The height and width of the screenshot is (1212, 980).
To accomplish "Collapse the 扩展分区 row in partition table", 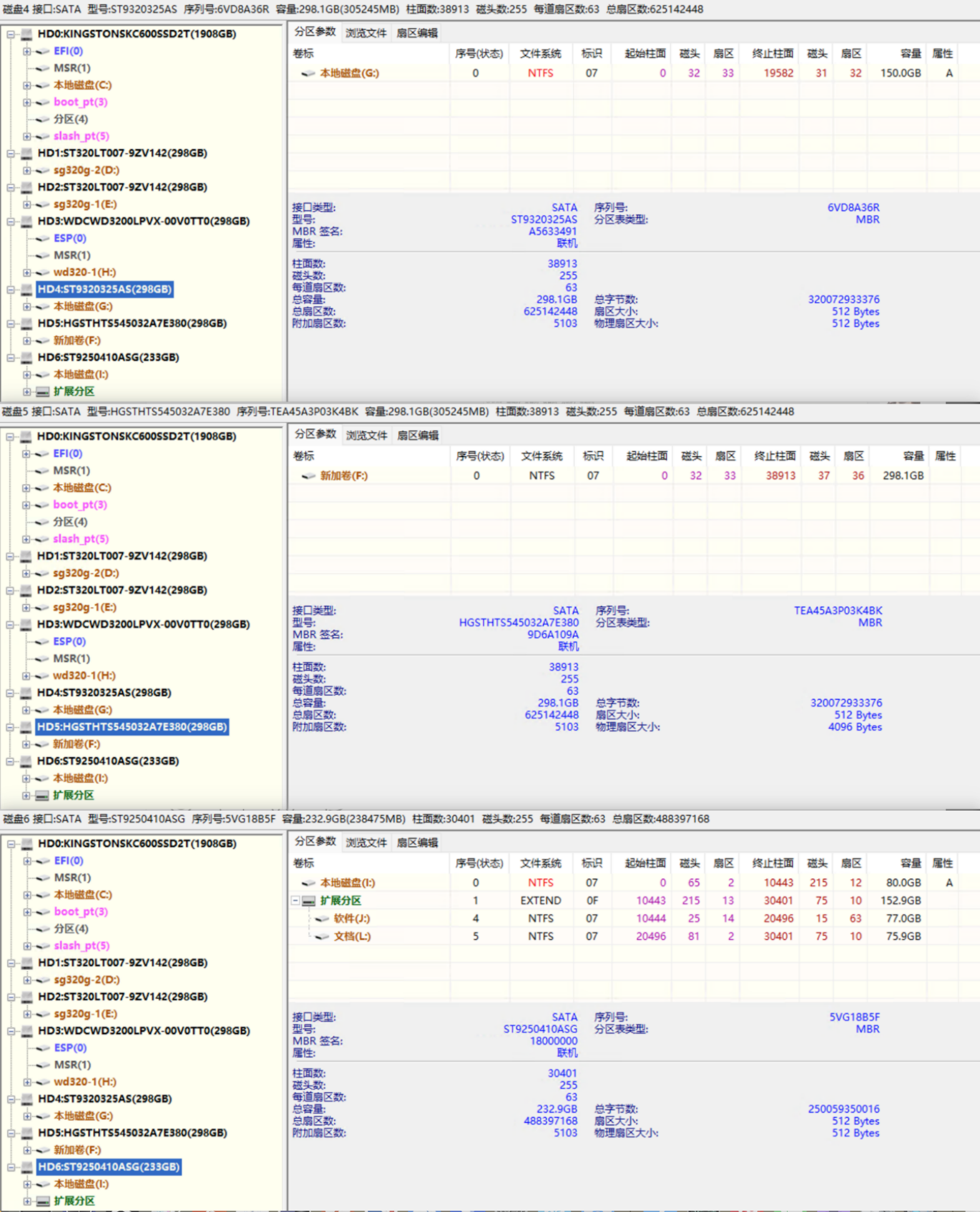I will click(295, 901).
